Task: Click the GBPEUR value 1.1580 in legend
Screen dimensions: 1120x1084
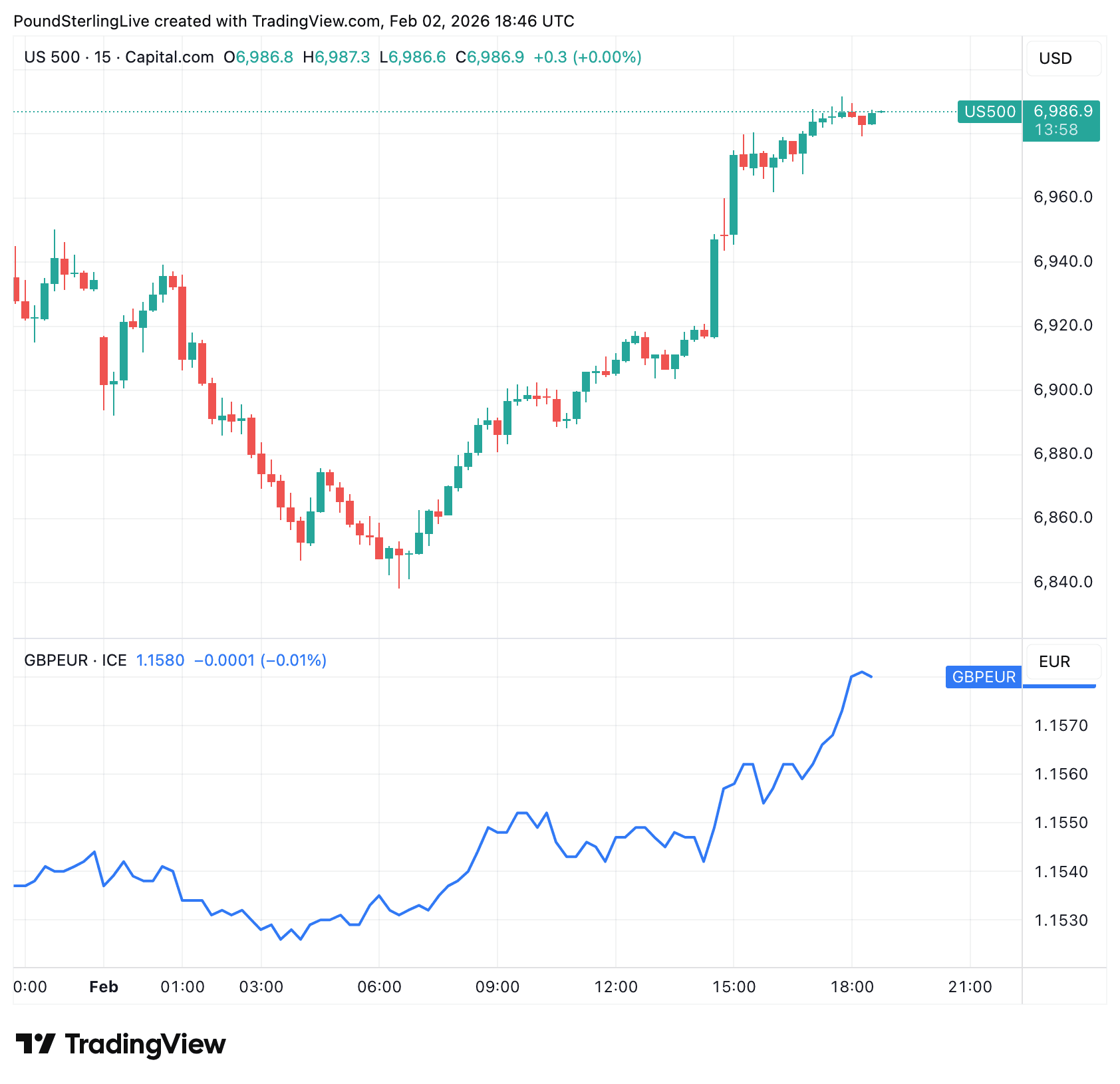Action: coord(160,660)
